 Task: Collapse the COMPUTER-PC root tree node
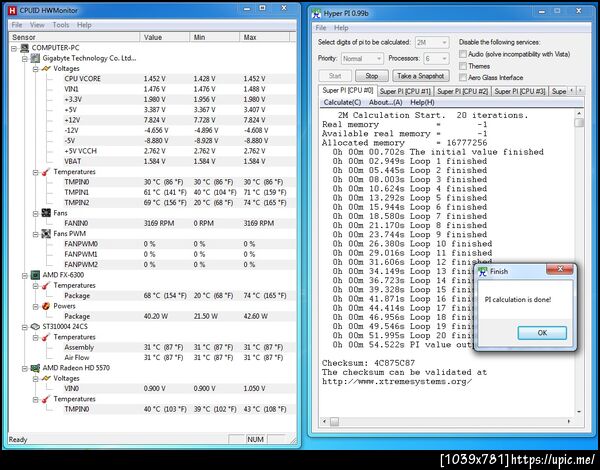pos(14,48)
